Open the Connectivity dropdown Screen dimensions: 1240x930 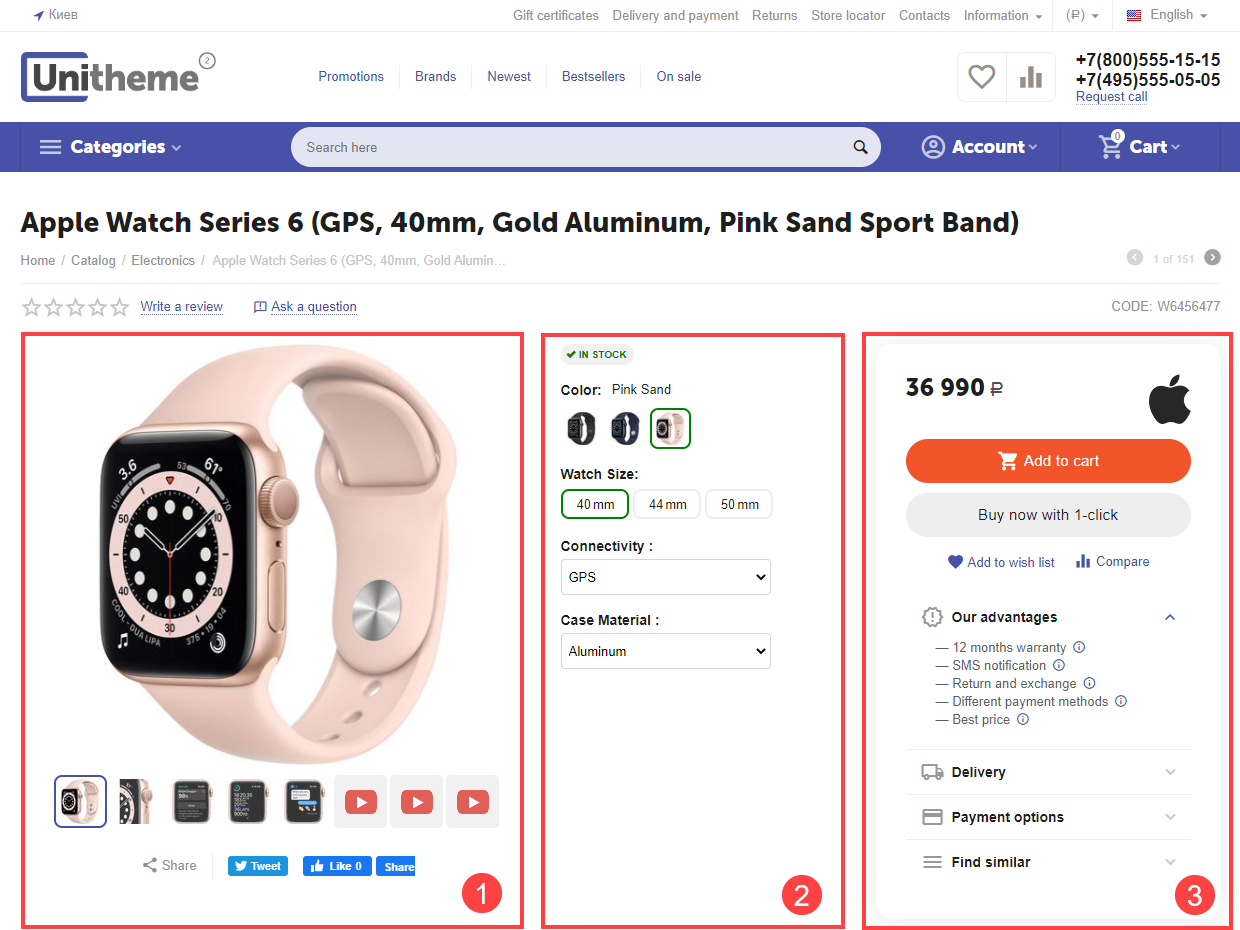coord(665,577)
